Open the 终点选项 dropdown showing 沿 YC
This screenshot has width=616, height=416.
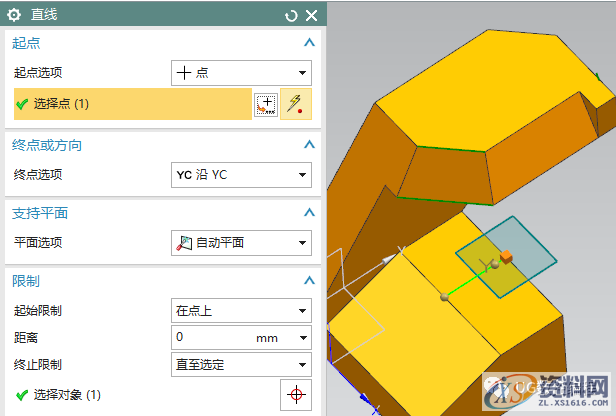coord(241,175)
